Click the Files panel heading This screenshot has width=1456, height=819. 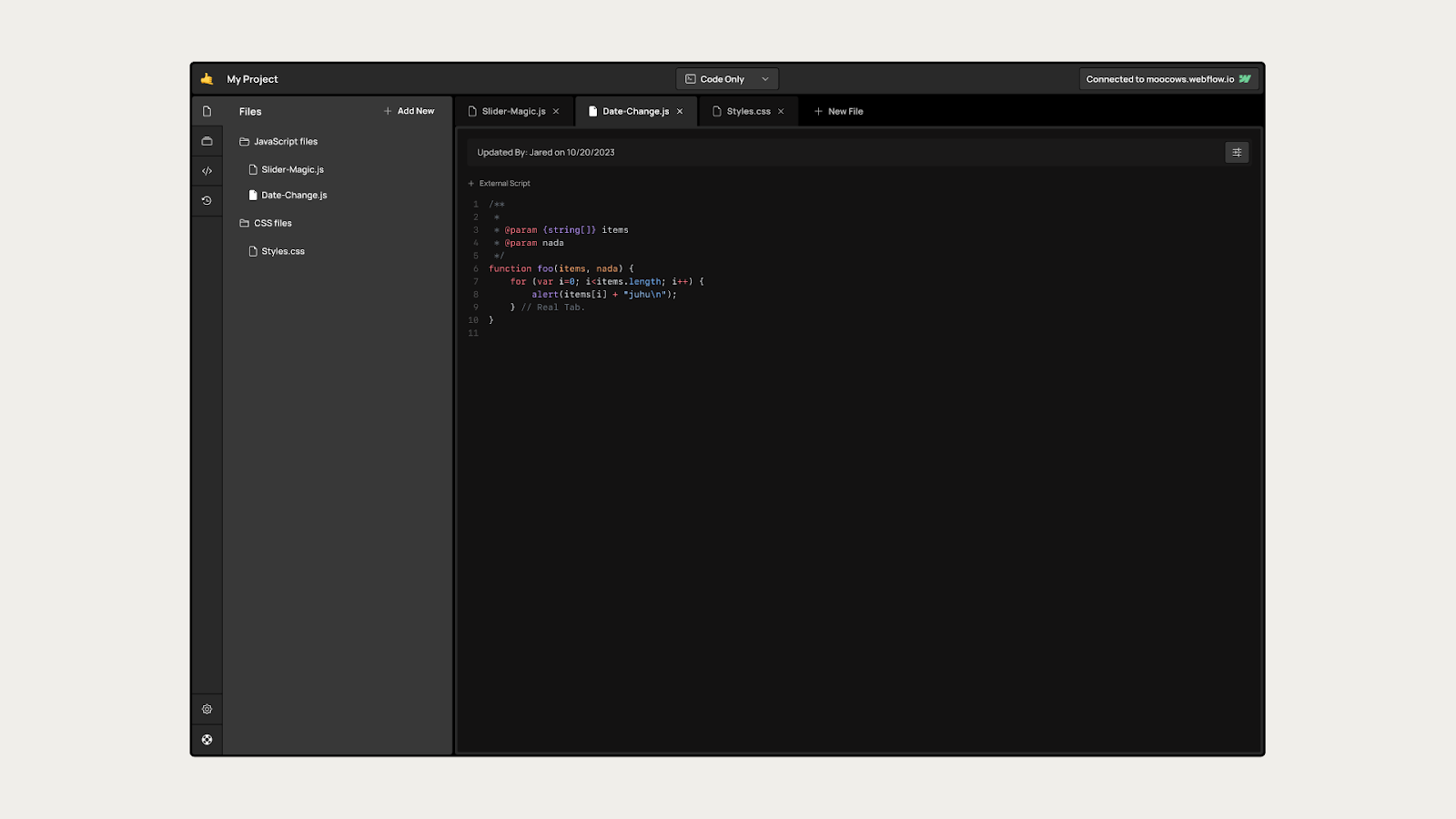pos(250,111)
